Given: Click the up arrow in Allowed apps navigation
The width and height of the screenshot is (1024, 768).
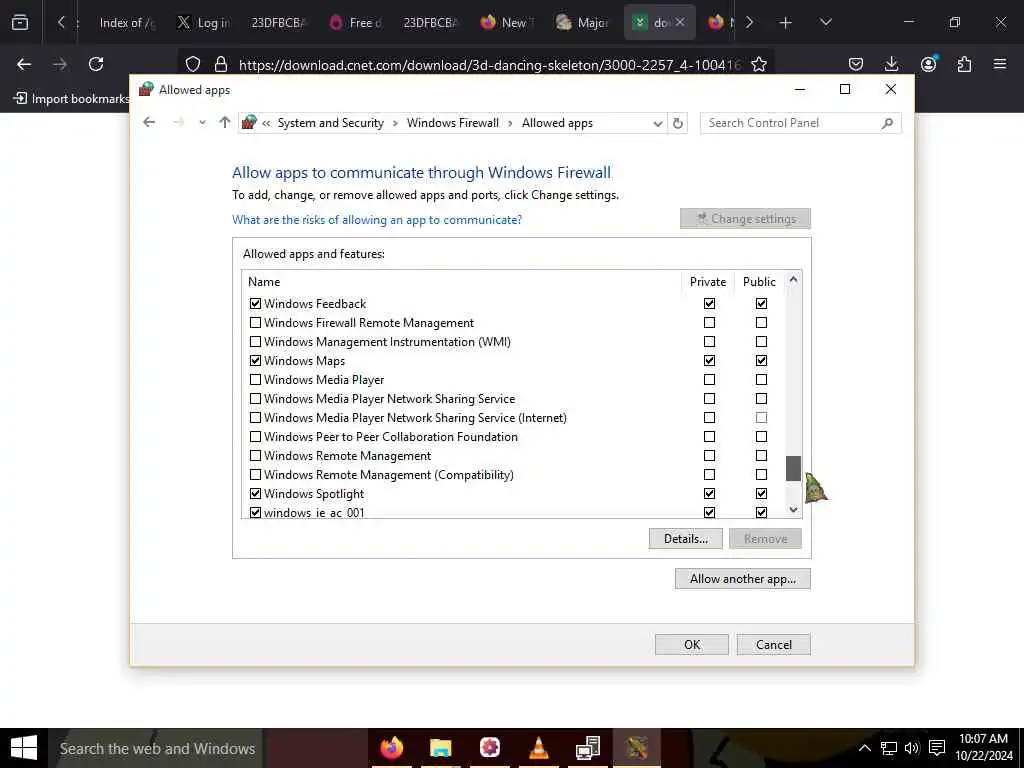Looking at the screenshot, I should [225, 123].
